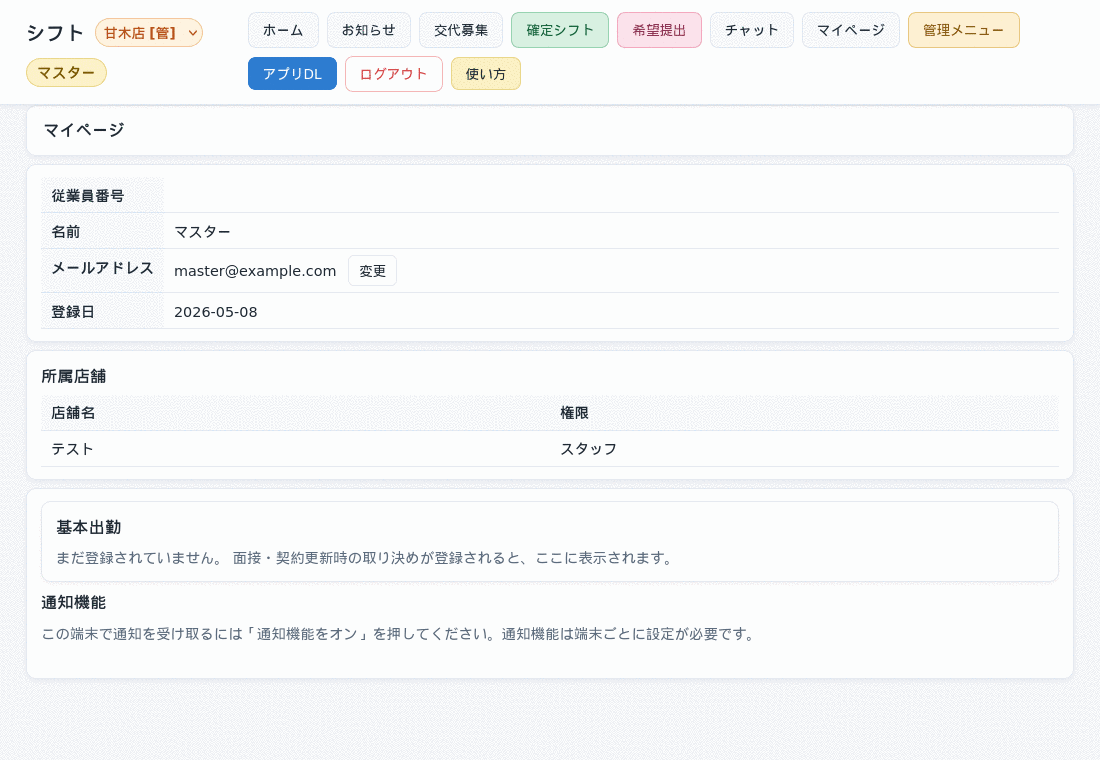Click 通知機能 heading
This screenshot has height=760, width=1100.
pyautogui.click(x=74, y=603)
